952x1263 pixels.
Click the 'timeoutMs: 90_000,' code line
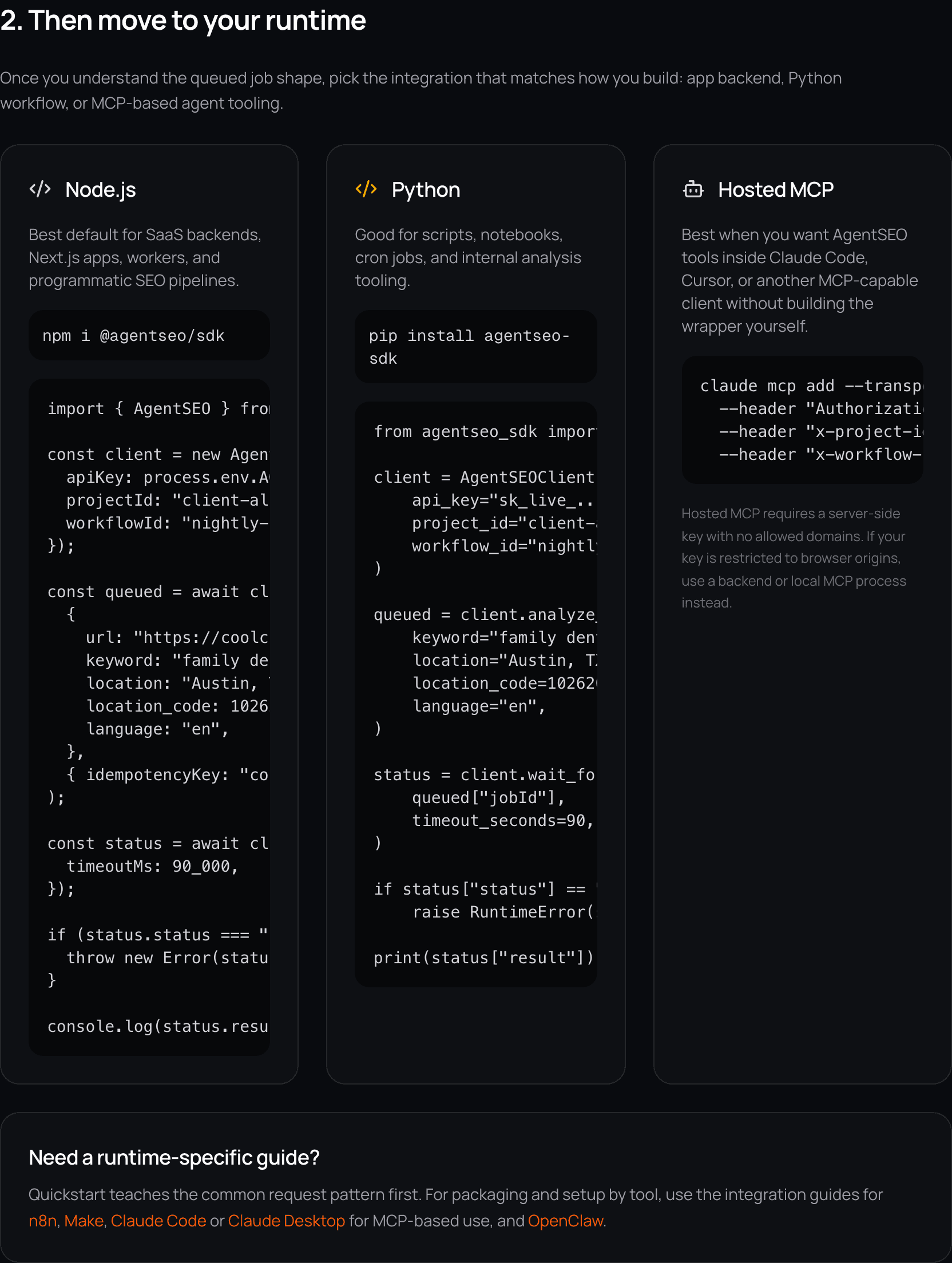[152, 866]
